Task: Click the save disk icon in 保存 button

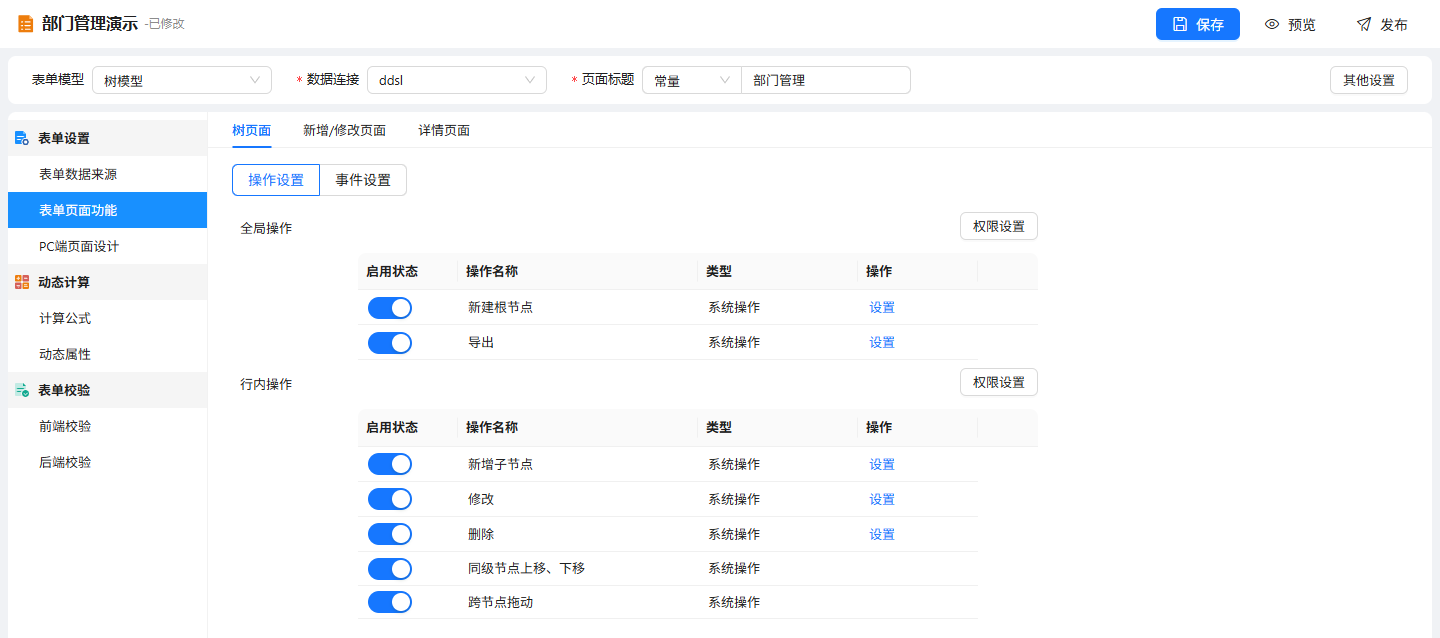Action: click(1180, 24)
